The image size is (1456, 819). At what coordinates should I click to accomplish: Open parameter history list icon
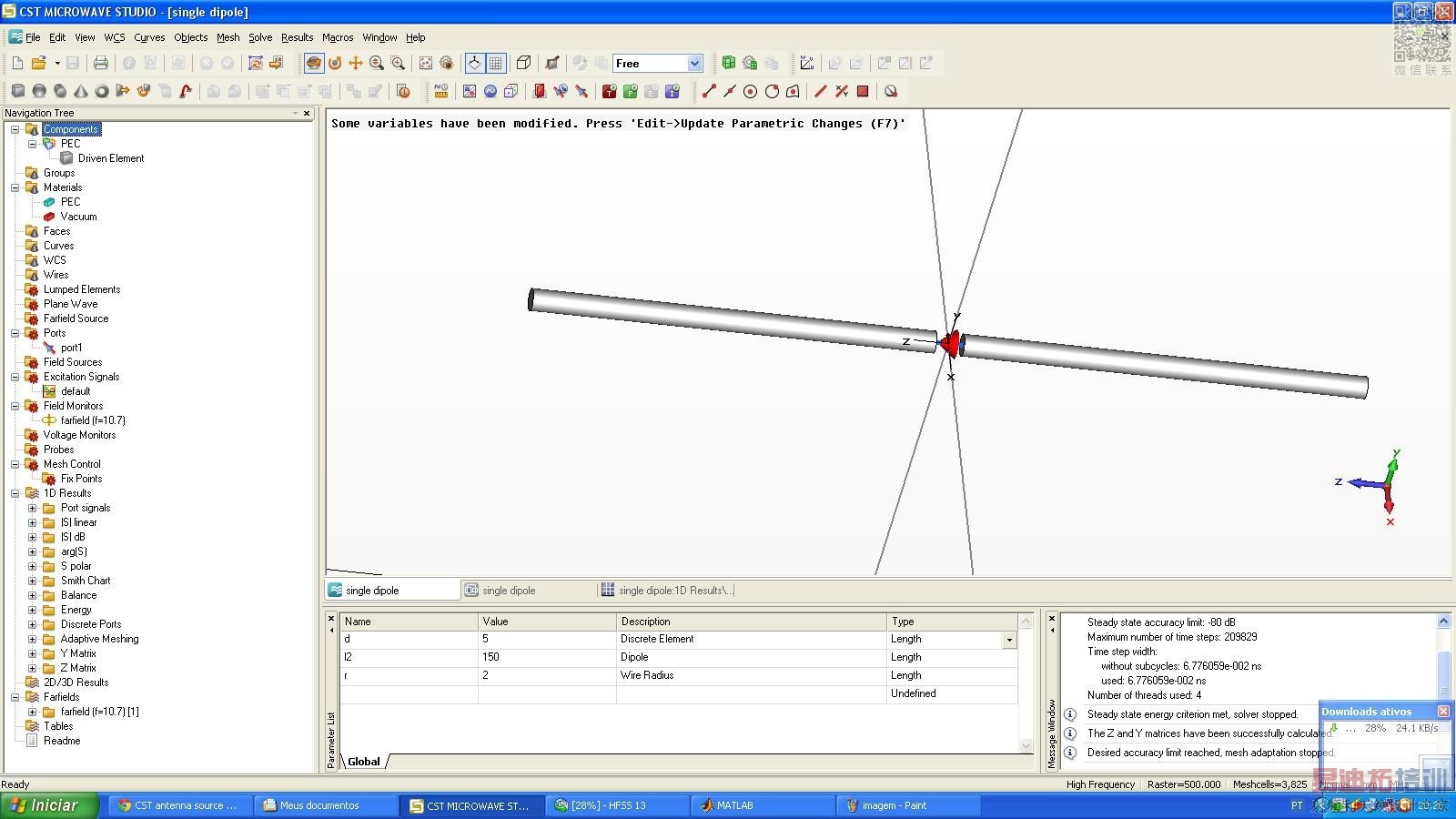[x=403, y=91]
